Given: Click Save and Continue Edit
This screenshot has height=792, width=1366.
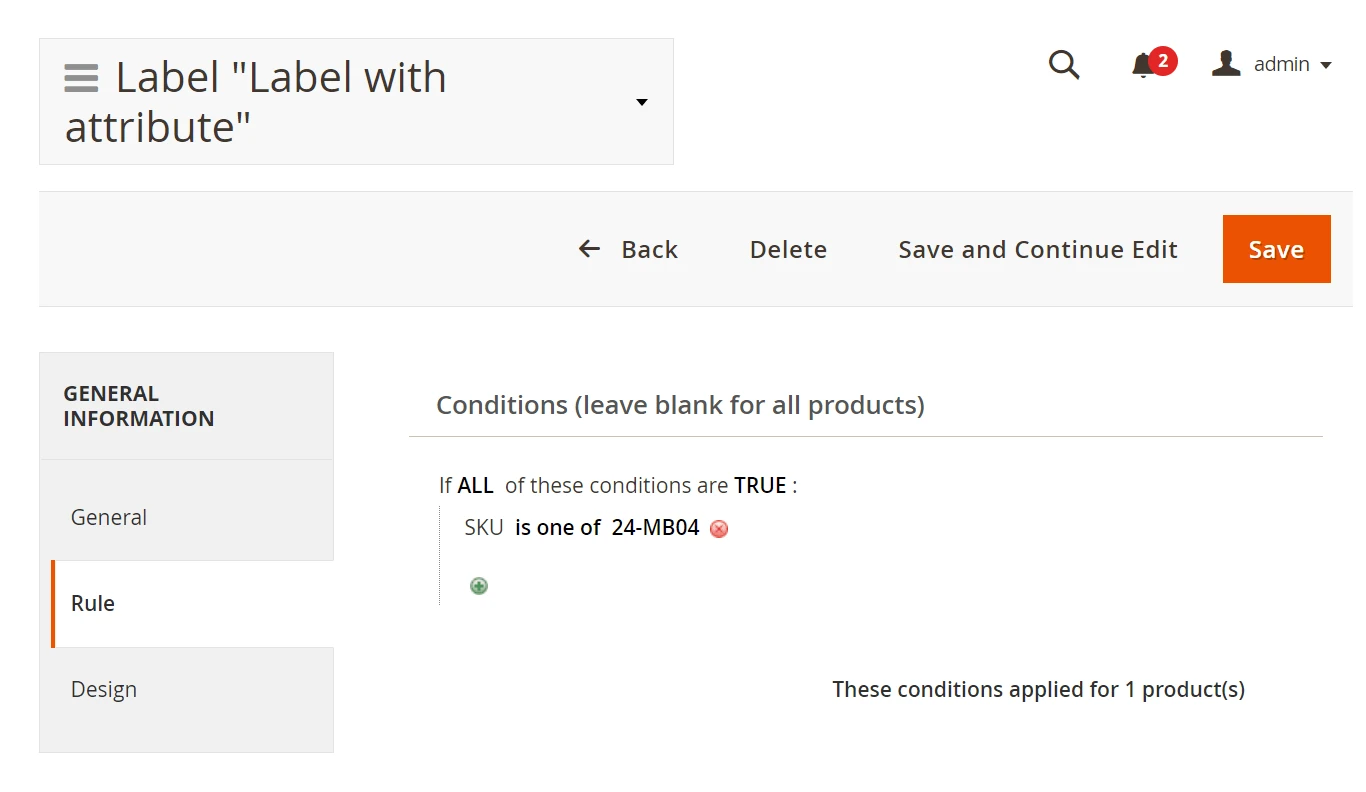Looking at the screenshot, I should click(1038, 249).
